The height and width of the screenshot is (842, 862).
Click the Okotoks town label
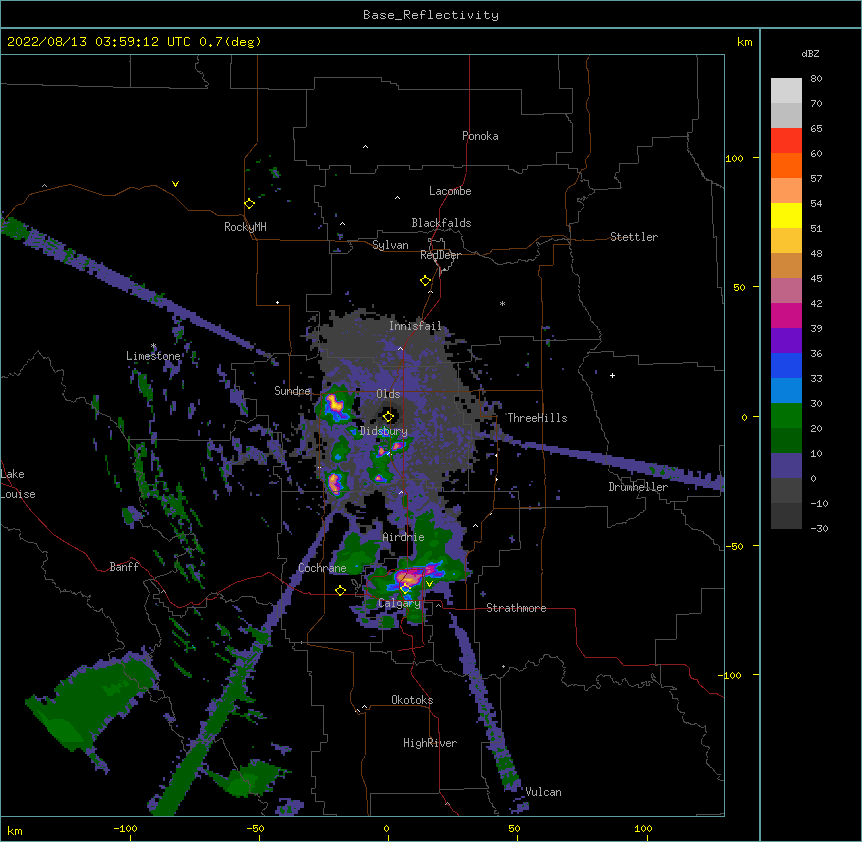click(x=412, y=700)
